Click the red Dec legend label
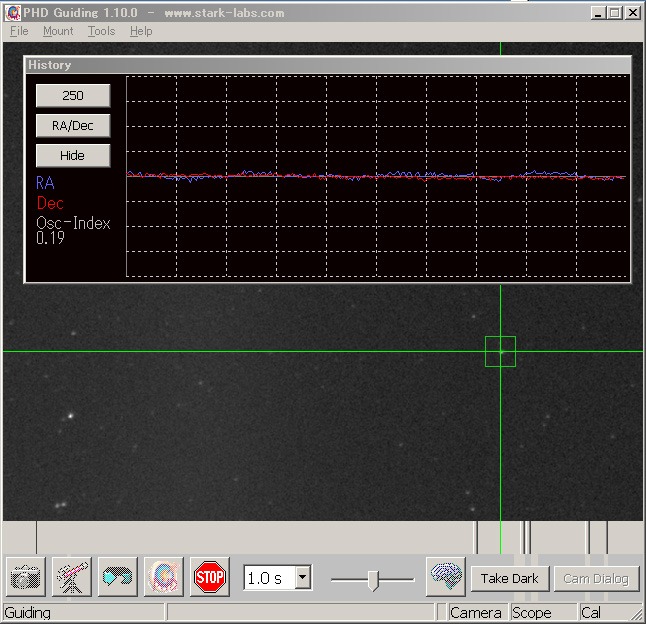646x624 pixels. click(50, 203)
